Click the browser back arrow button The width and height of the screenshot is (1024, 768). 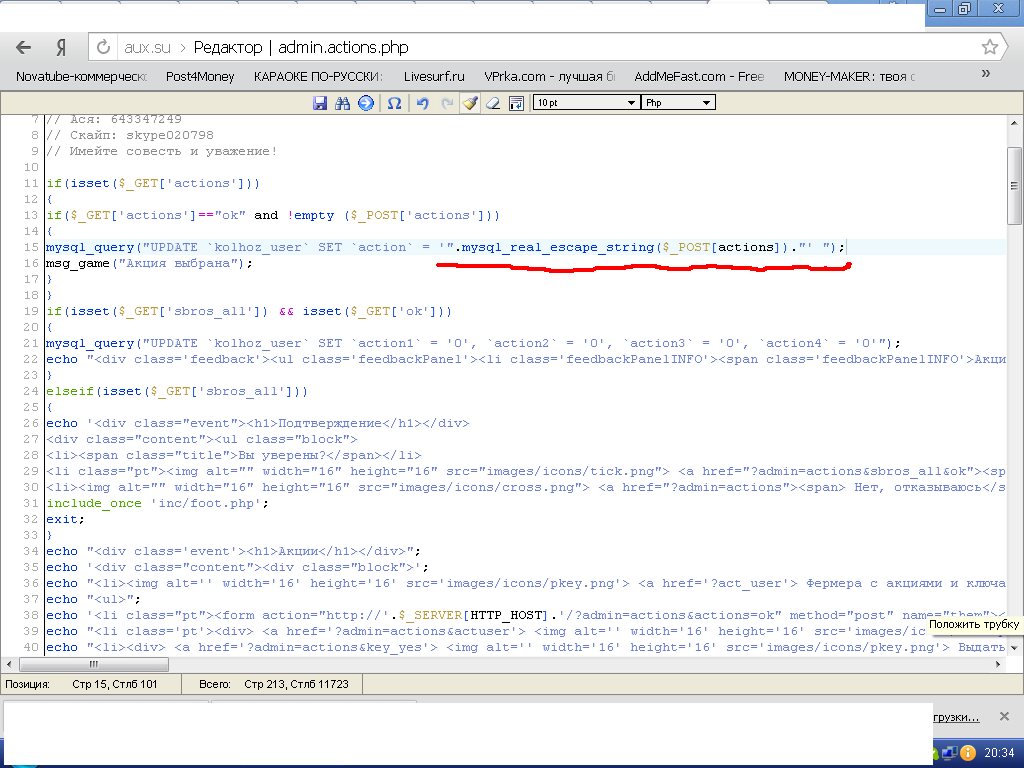(x=24, y=47)
